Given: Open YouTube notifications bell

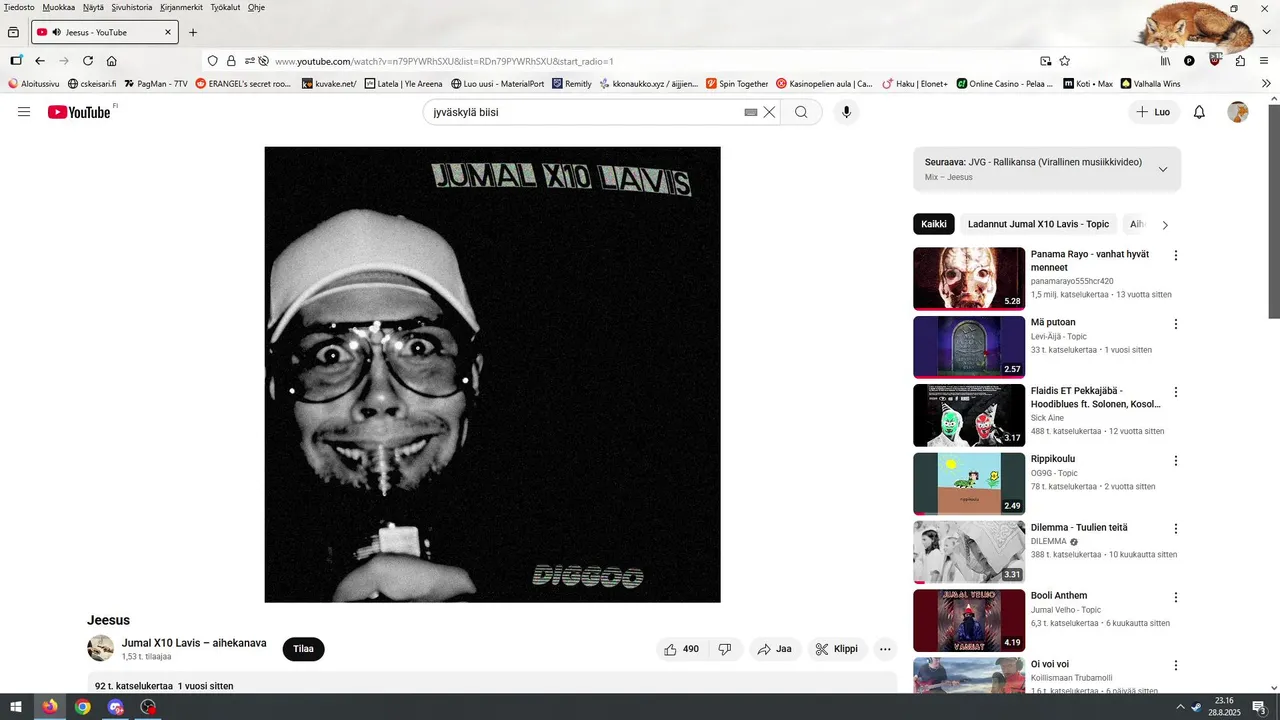Looking at the screenshot, I should [1199, 112].
